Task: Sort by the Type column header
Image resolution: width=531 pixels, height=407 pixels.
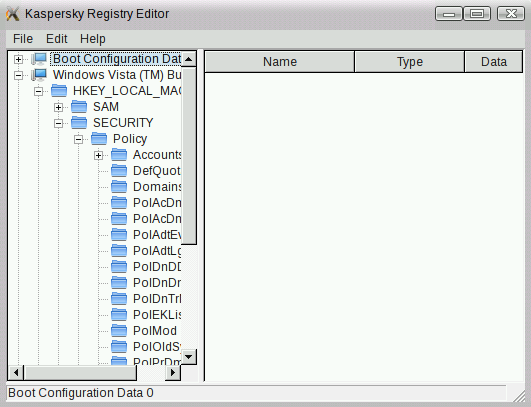Action: [x=409, y=62]
